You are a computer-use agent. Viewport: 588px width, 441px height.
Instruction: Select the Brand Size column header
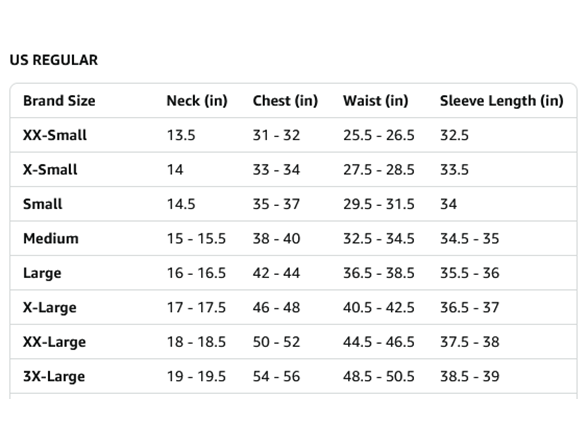[59, 100]
